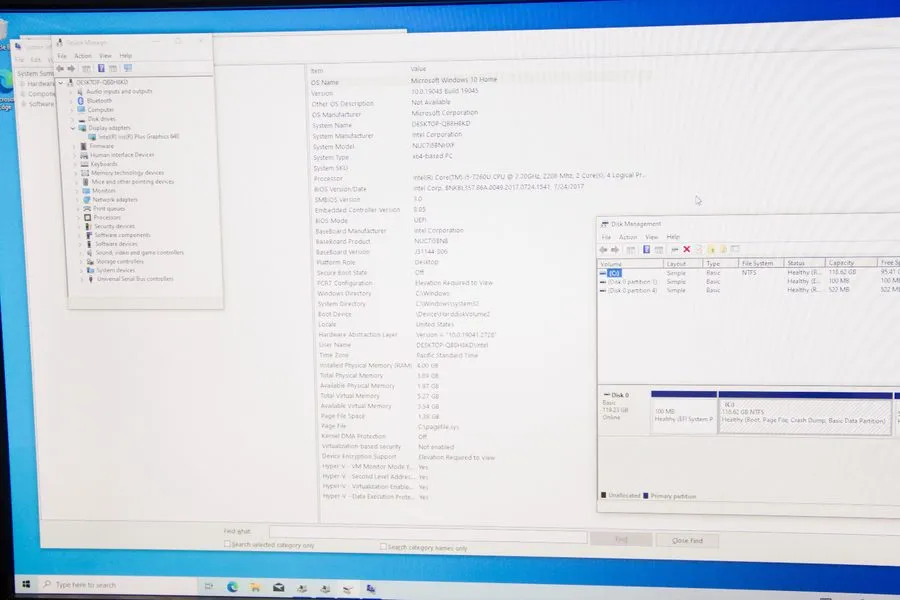
Task: Click Forward arrow in Device Manager toolbar
Action: click(x=71, y=68)
